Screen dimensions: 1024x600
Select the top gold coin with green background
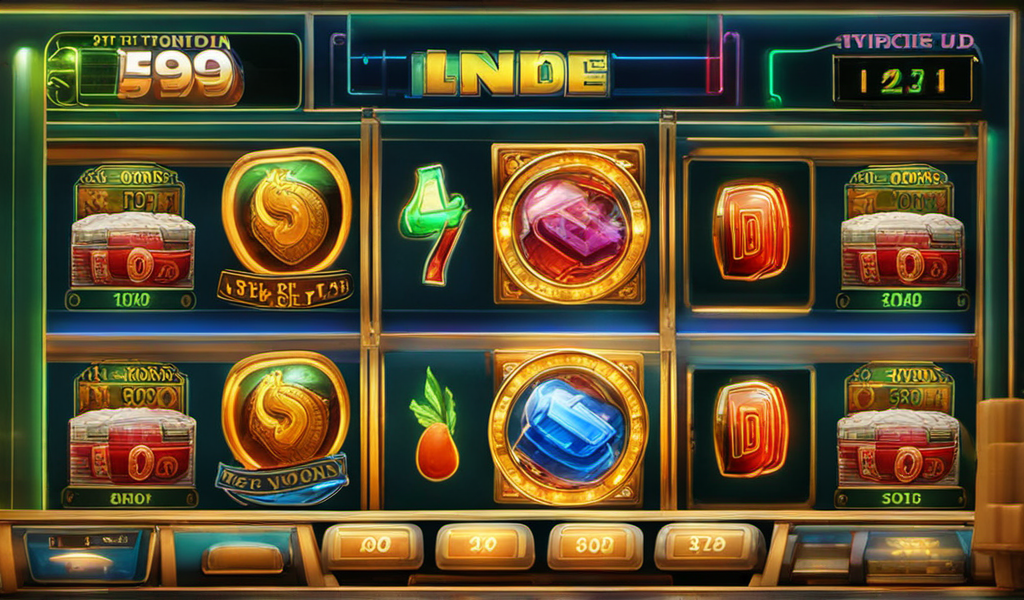(x=286, y=211)
